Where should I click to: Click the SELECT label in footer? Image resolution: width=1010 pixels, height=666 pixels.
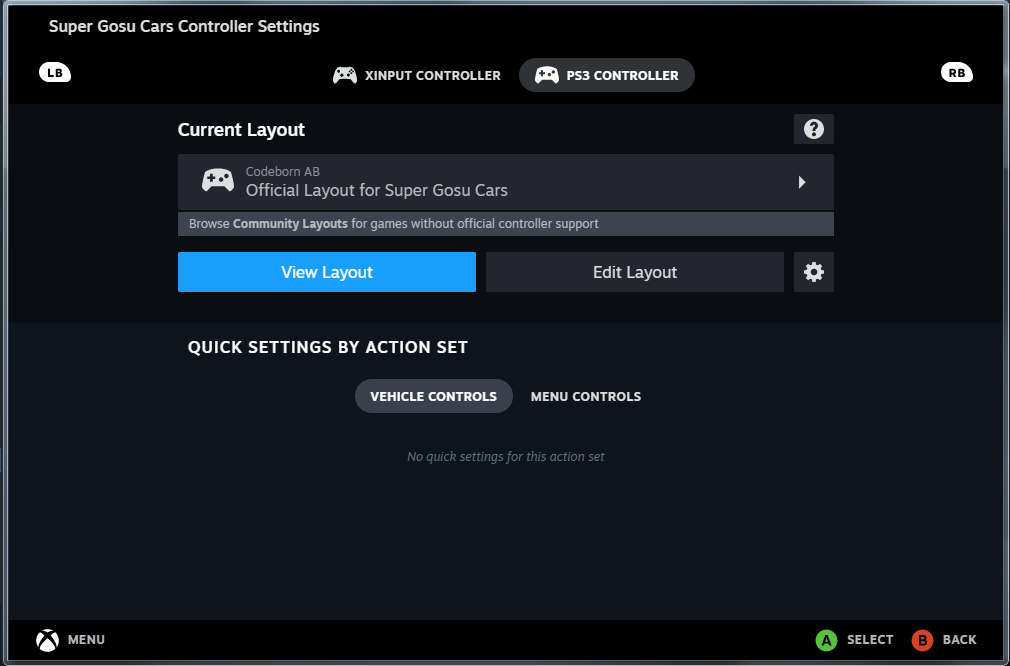tap(870, 640)
